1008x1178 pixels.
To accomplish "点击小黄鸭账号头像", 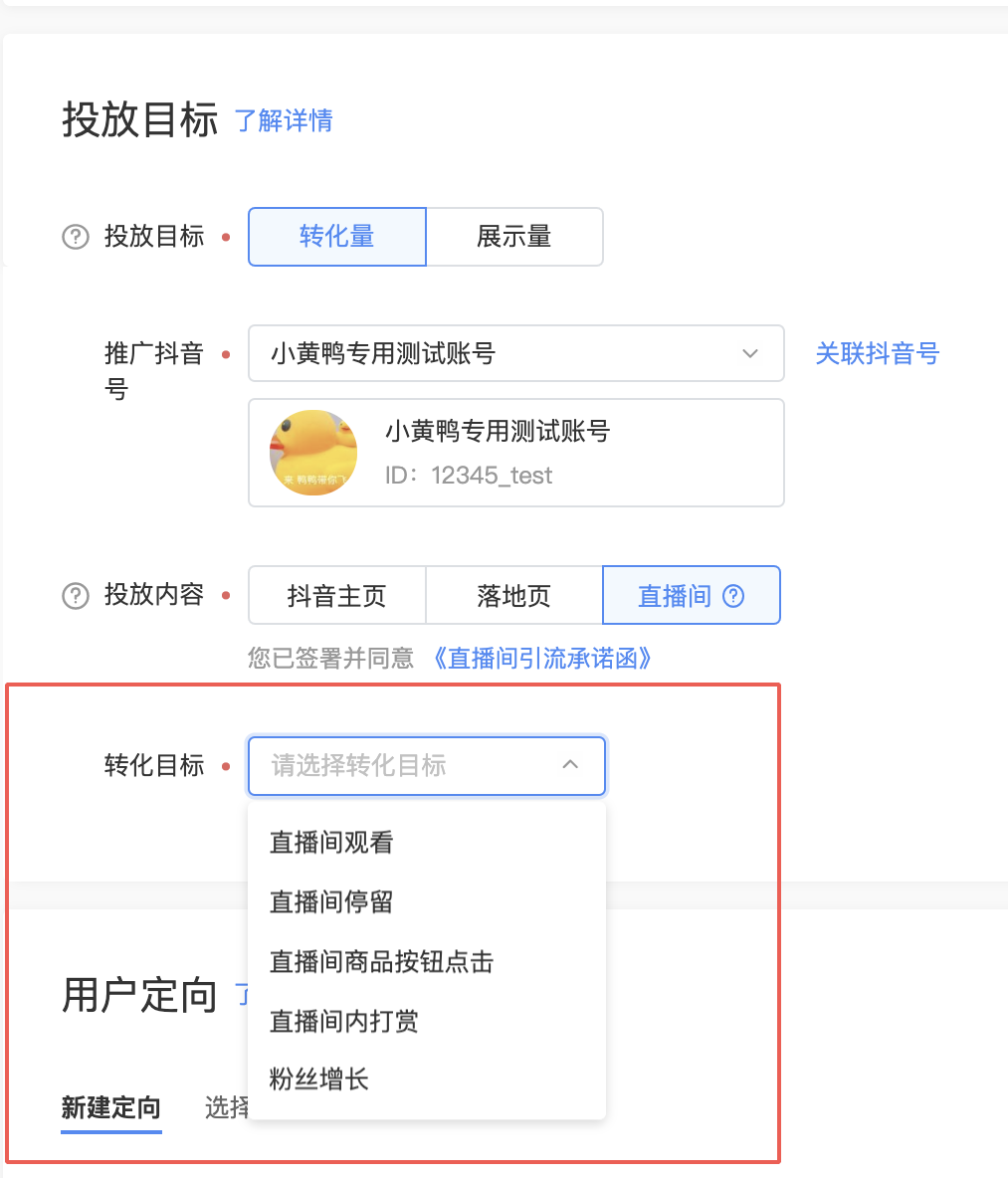I will 312,452.
